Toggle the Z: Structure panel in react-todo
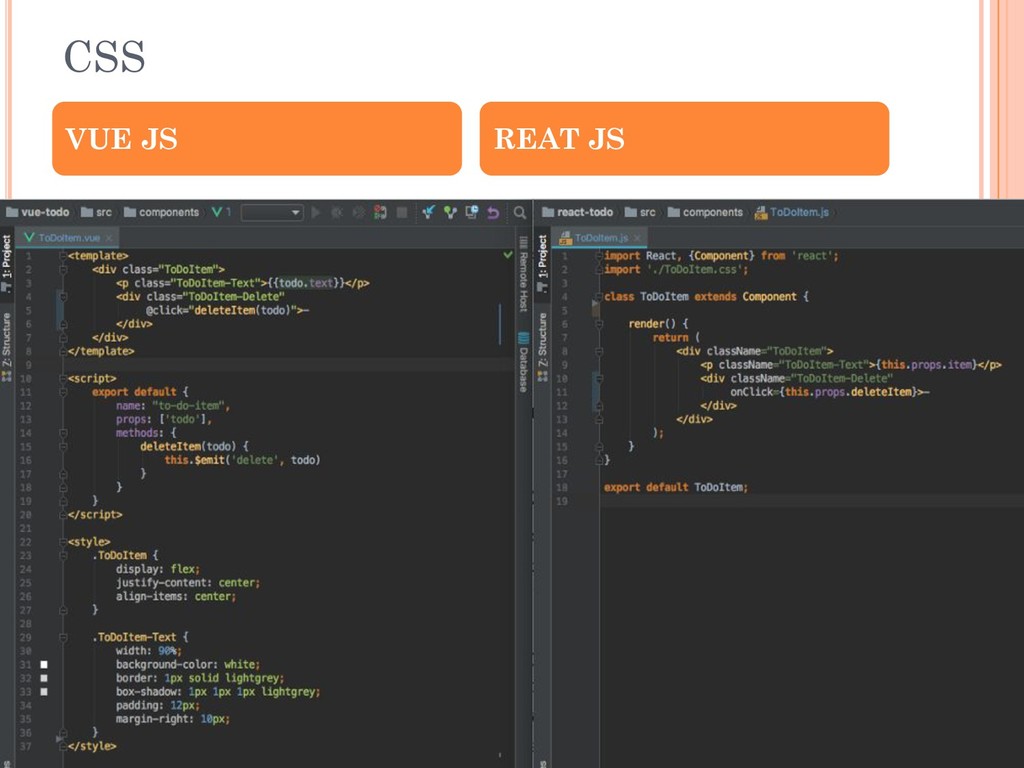Screen dimensions: 1024x768 coord(543,346)
